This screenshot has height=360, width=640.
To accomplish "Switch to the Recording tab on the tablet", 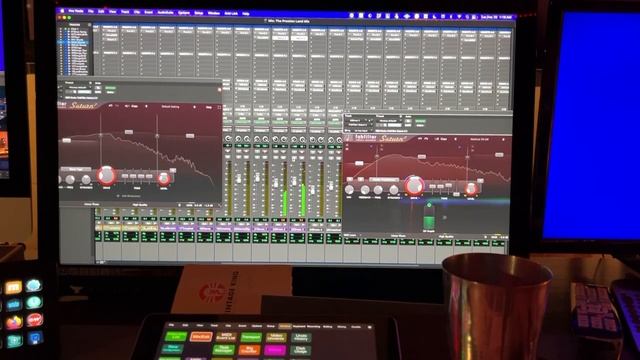I will [313, 327].
